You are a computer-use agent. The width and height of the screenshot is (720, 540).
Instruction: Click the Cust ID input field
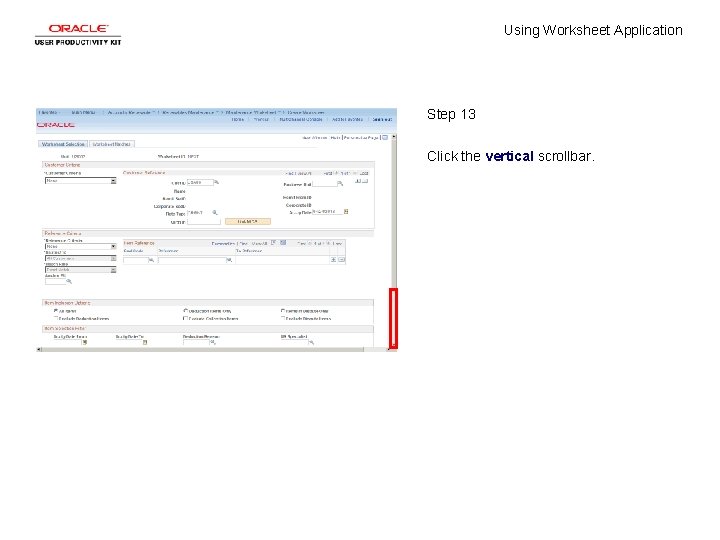point(200,182)
